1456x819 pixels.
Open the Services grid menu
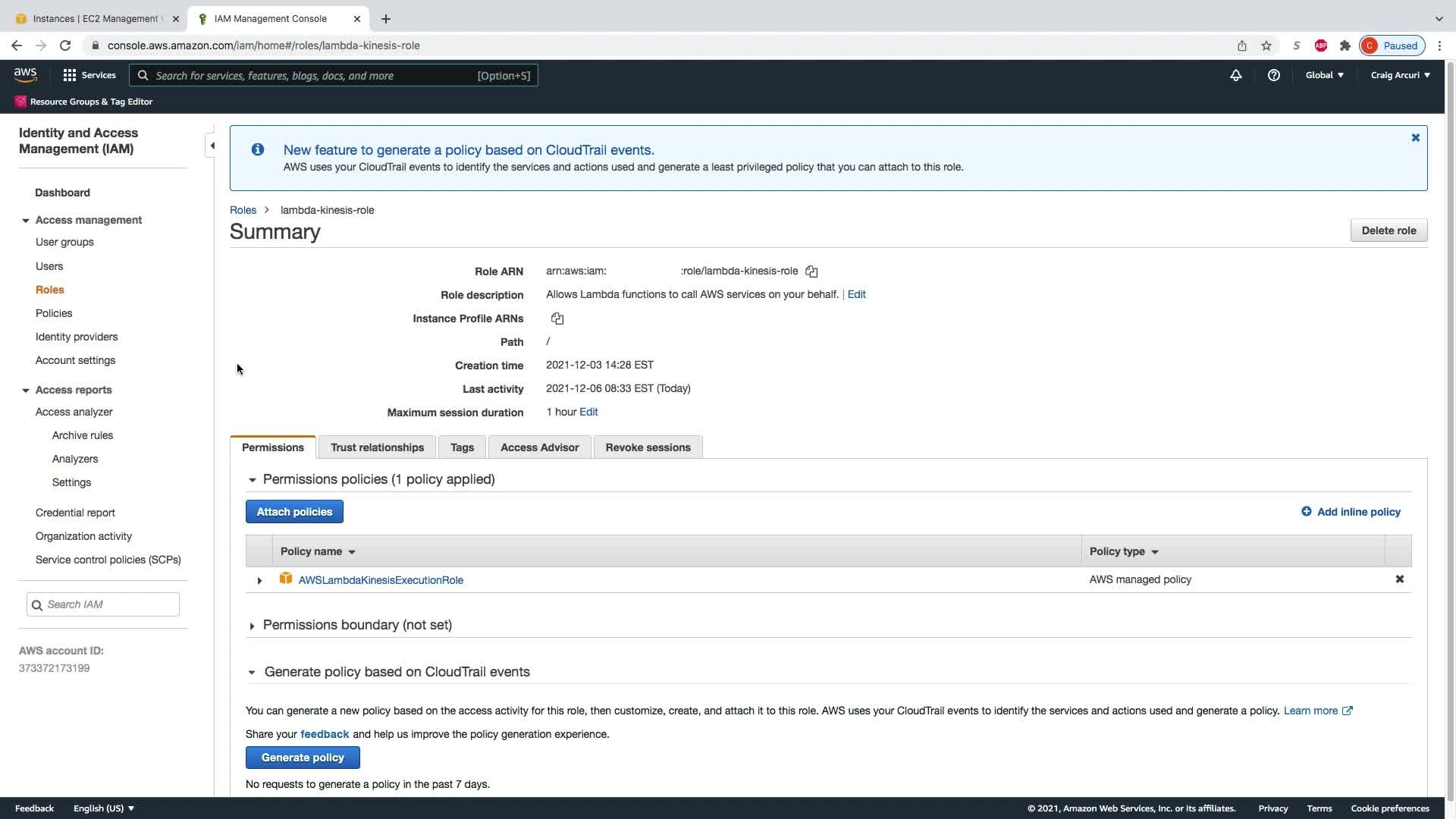pos(70,75)
